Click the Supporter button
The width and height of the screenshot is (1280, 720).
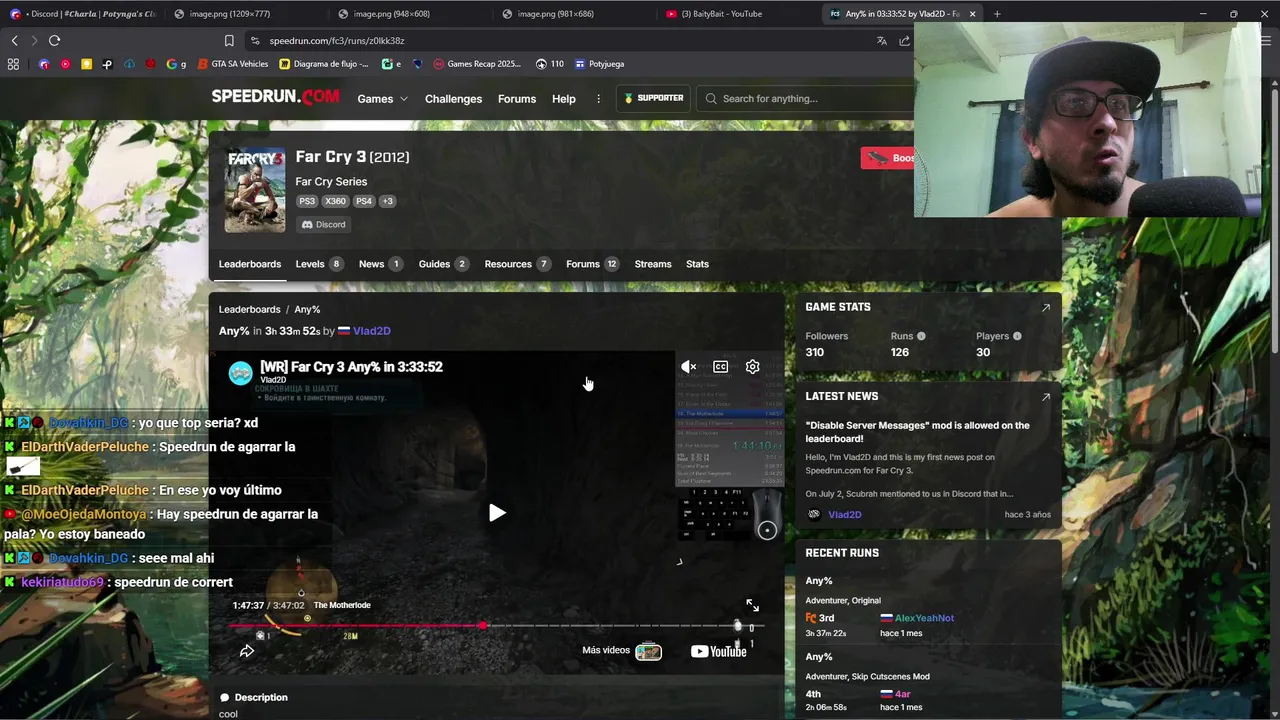pyautogui.click(x=653, y=98)
